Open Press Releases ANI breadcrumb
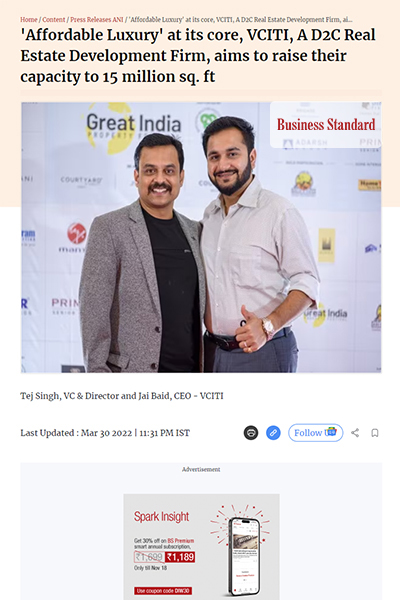Viewport: 400px width, 600px height. point(97,20)
